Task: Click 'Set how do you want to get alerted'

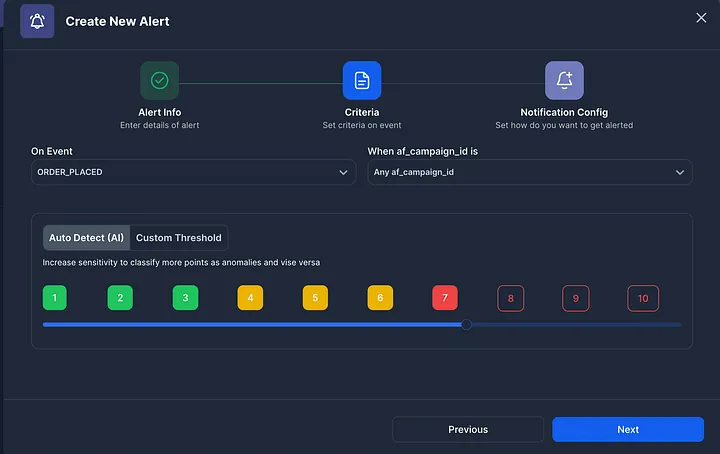Action: (564, 125)
